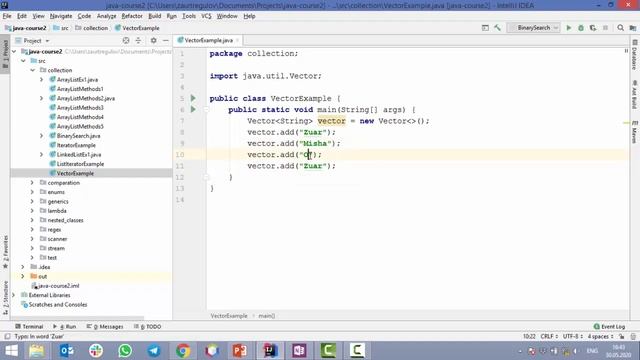Toggle the Project tool window stripe button
This screenshot has width=640, height=360.
[5, 54]
